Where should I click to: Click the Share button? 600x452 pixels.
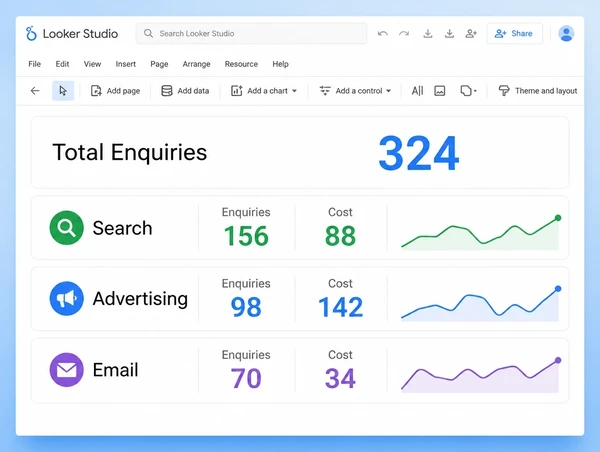(x=515, y=33)
